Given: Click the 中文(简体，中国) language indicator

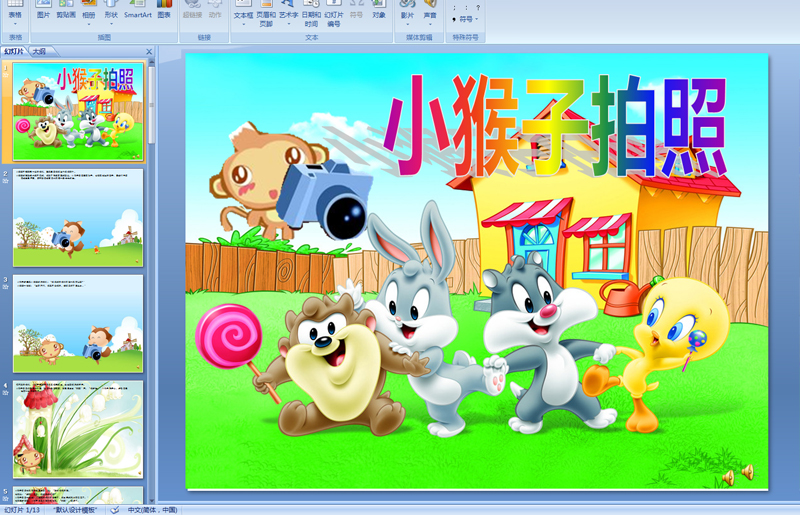Looking at the screenshot, I should point(153,510).
